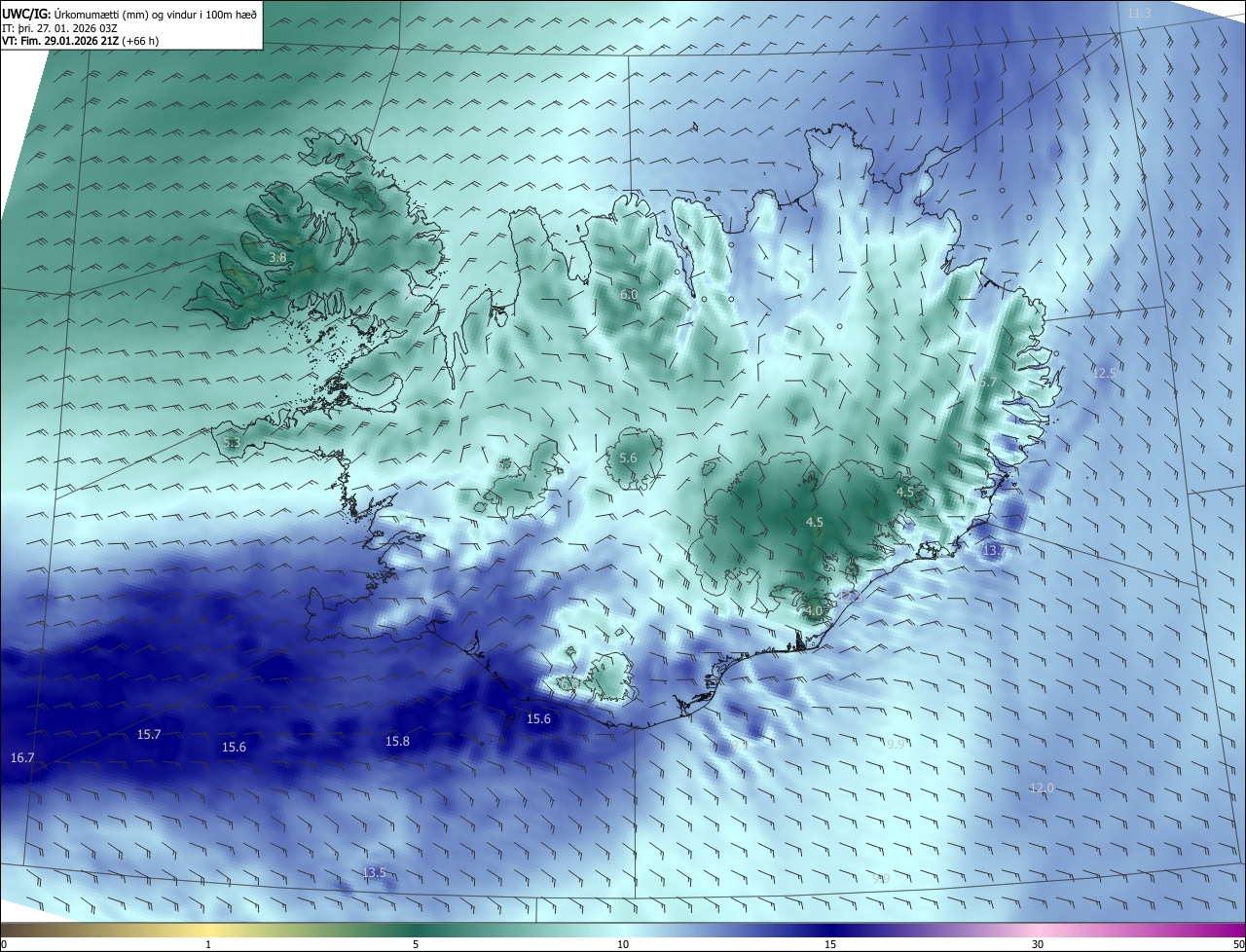Click the 10 mm label on the color scale
This screenshot has width=1246, height=952.
click(x=623, y=944)
